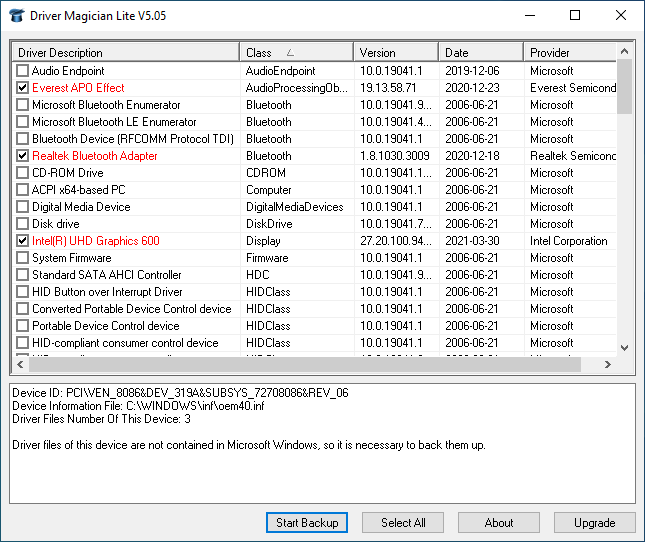Viewport: 645px width, 542px height.
Task: Tick the System Firmware checkbox
Action: pos(23,258)
